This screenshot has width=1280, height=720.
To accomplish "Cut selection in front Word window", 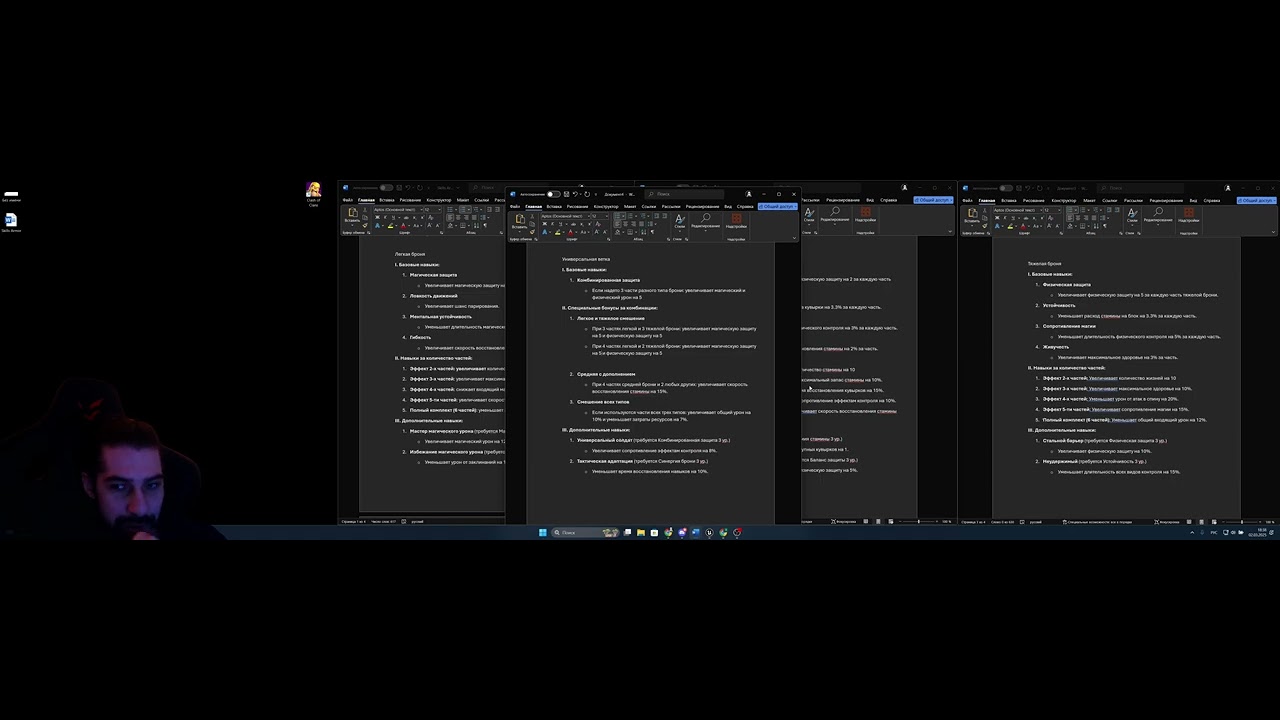I will pyautogui.click(x=532, y=216).
